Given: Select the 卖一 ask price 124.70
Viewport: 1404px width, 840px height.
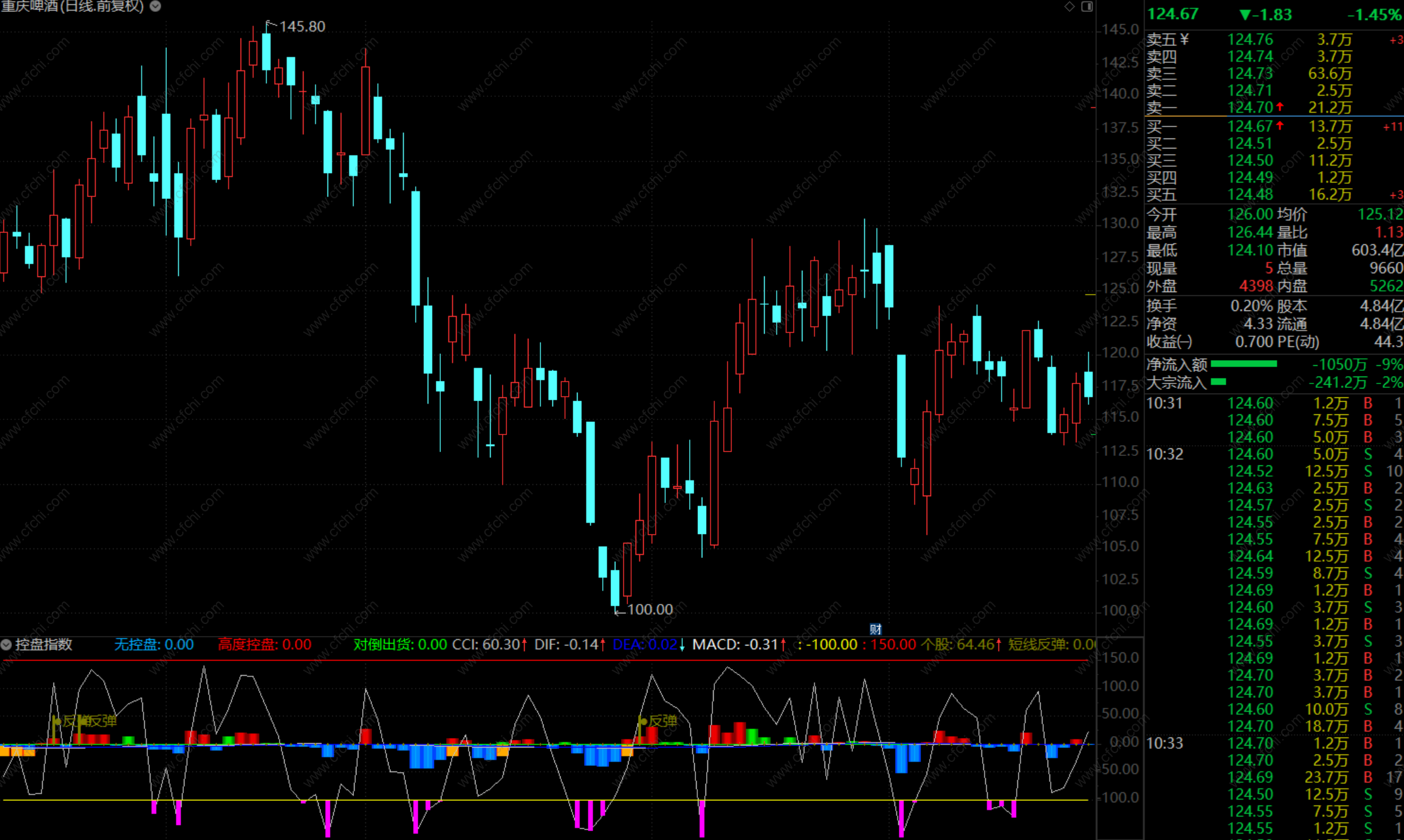Looking at the screenshot, I should [1250, 108].
